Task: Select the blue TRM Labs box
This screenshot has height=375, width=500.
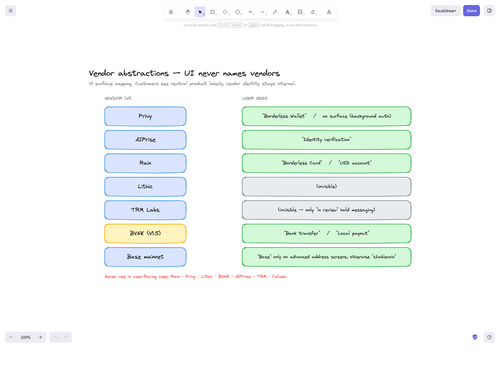Action: tap(145, 210)
